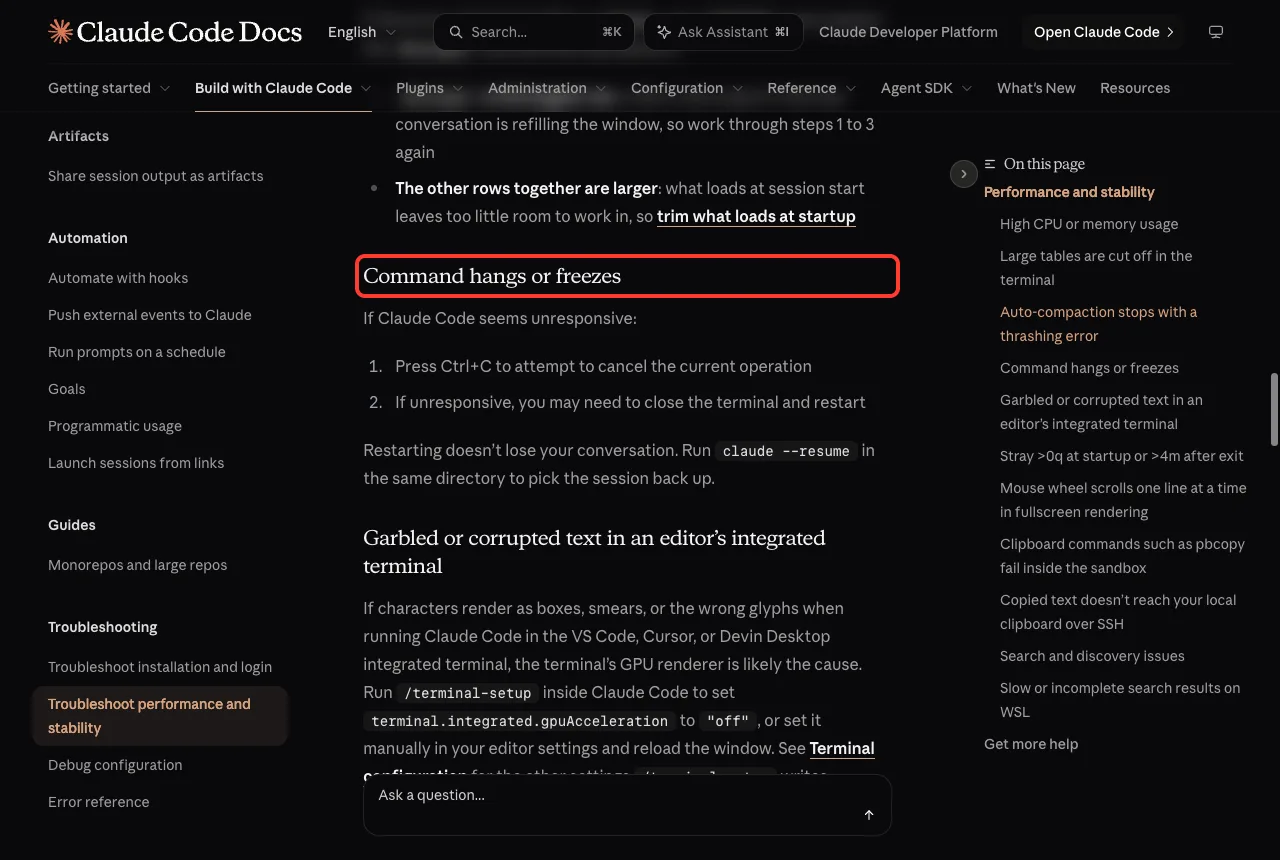Jump to Command hangs or freezes in contents

pyautogui.click(x=1090, y=368)
